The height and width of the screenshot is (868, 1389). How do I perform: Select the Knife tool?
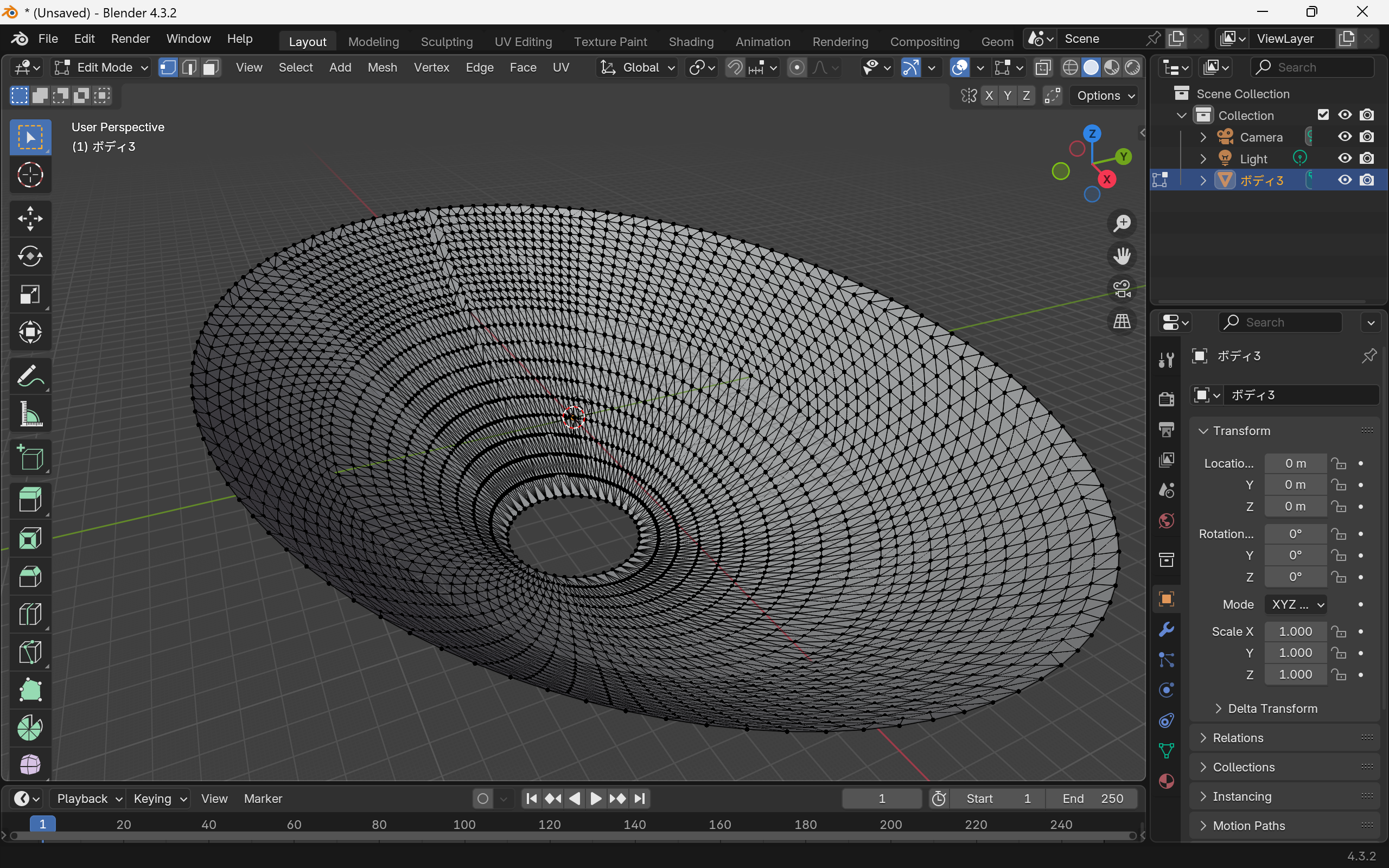[30, 652]
